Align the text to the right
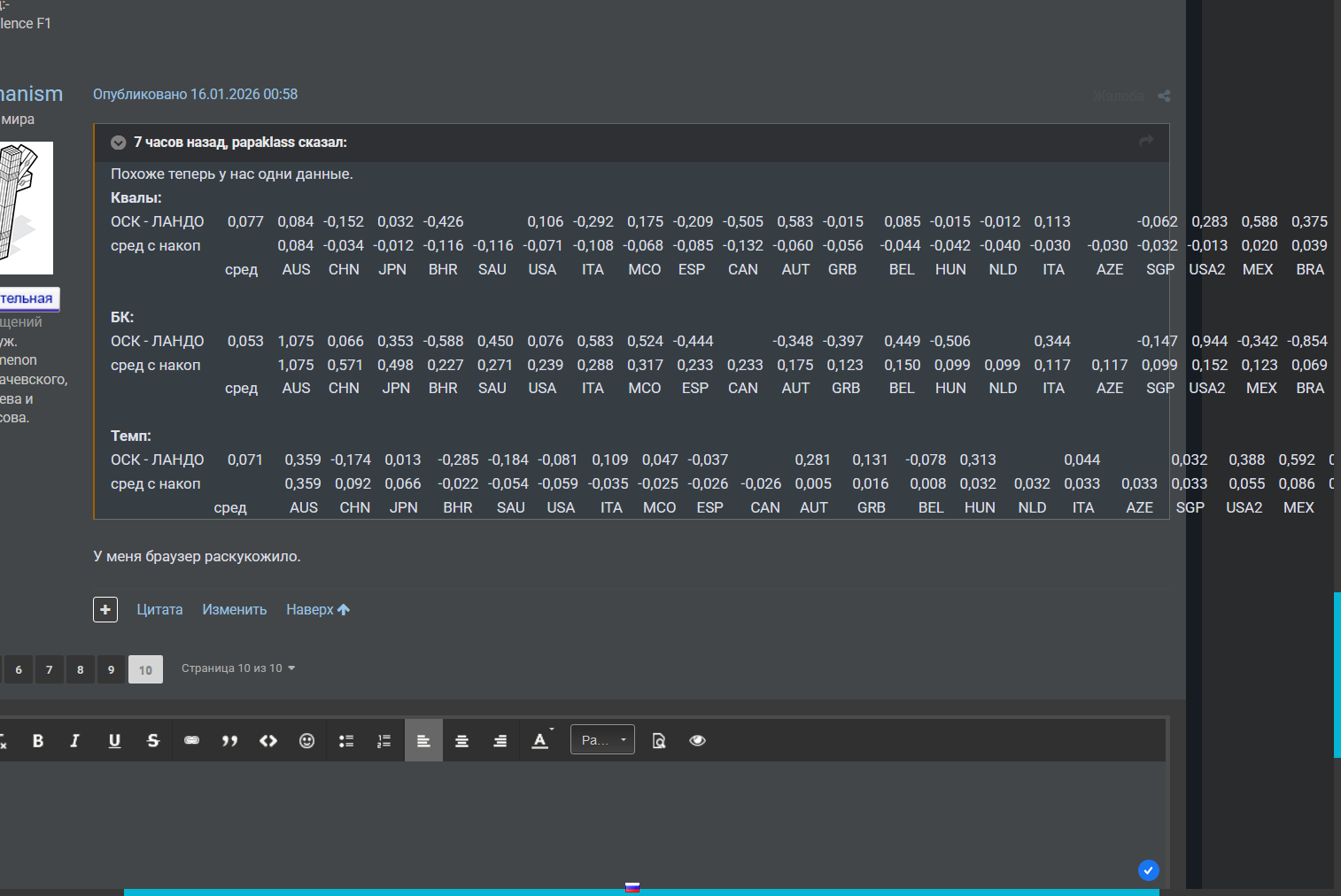Image resolution: width=1341 pixels, height=896 pixels. click(x=500, y=741)
